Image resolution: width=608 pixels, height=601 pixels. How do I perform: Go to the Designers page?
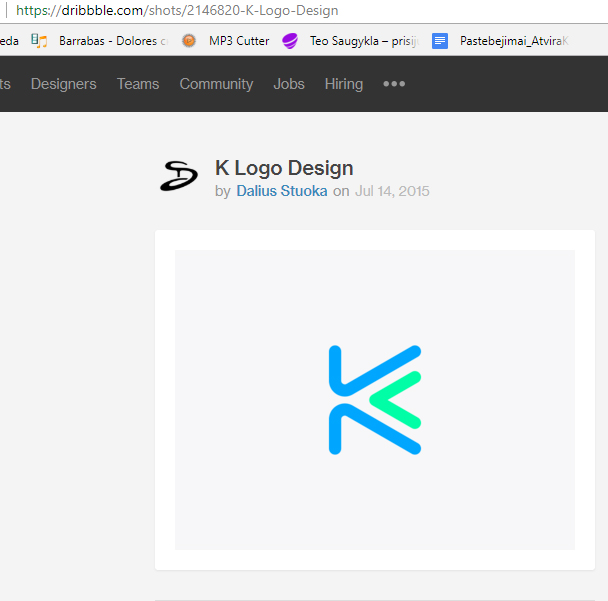(x=63, y=84)
